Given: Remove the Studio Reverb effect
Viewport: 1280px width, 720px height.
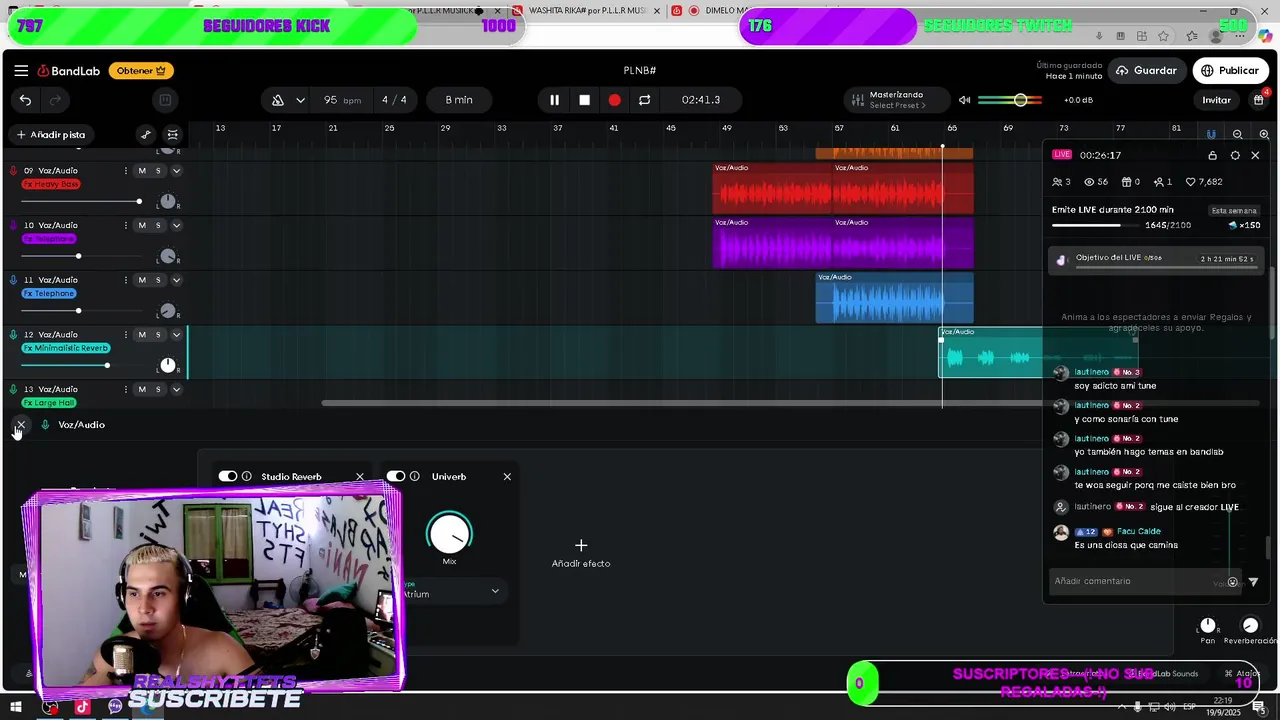Looking at the screenshot, I should click(359, 477).
